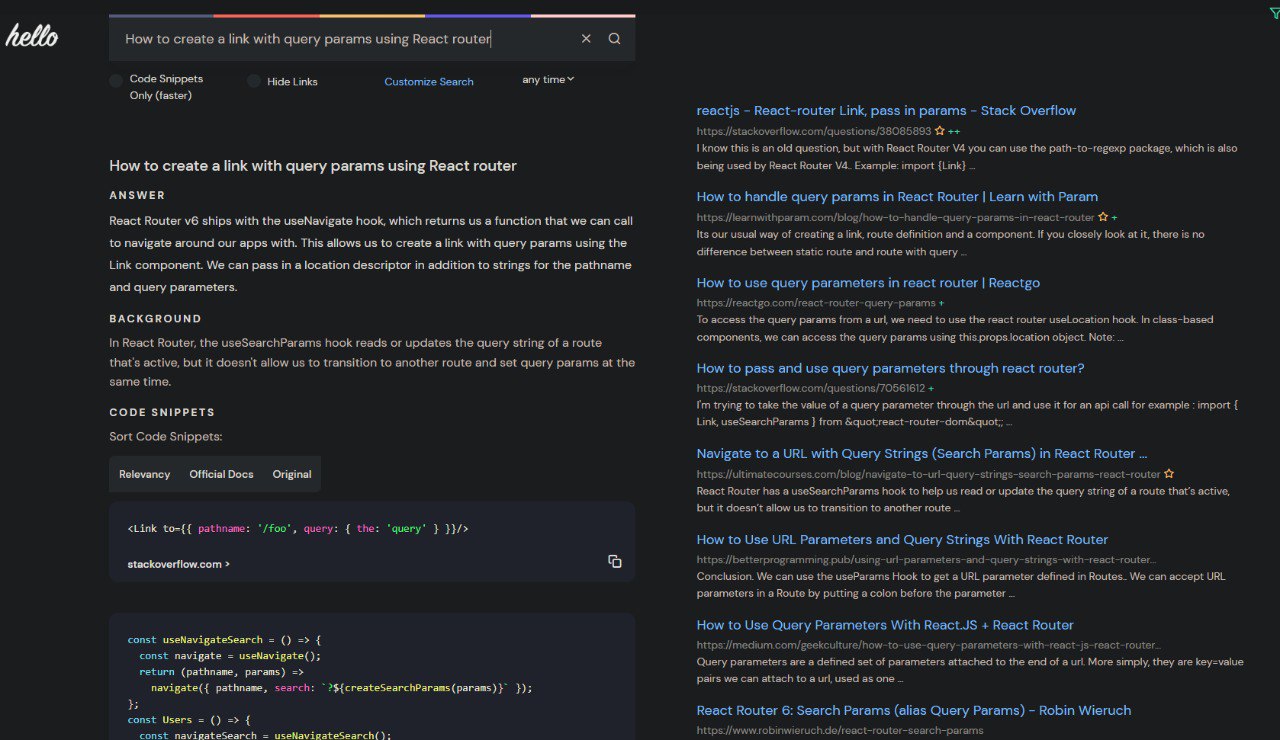Star the ultimatecourses.com result
This screenshot has height=740, width=1280.
(1169, 474)
